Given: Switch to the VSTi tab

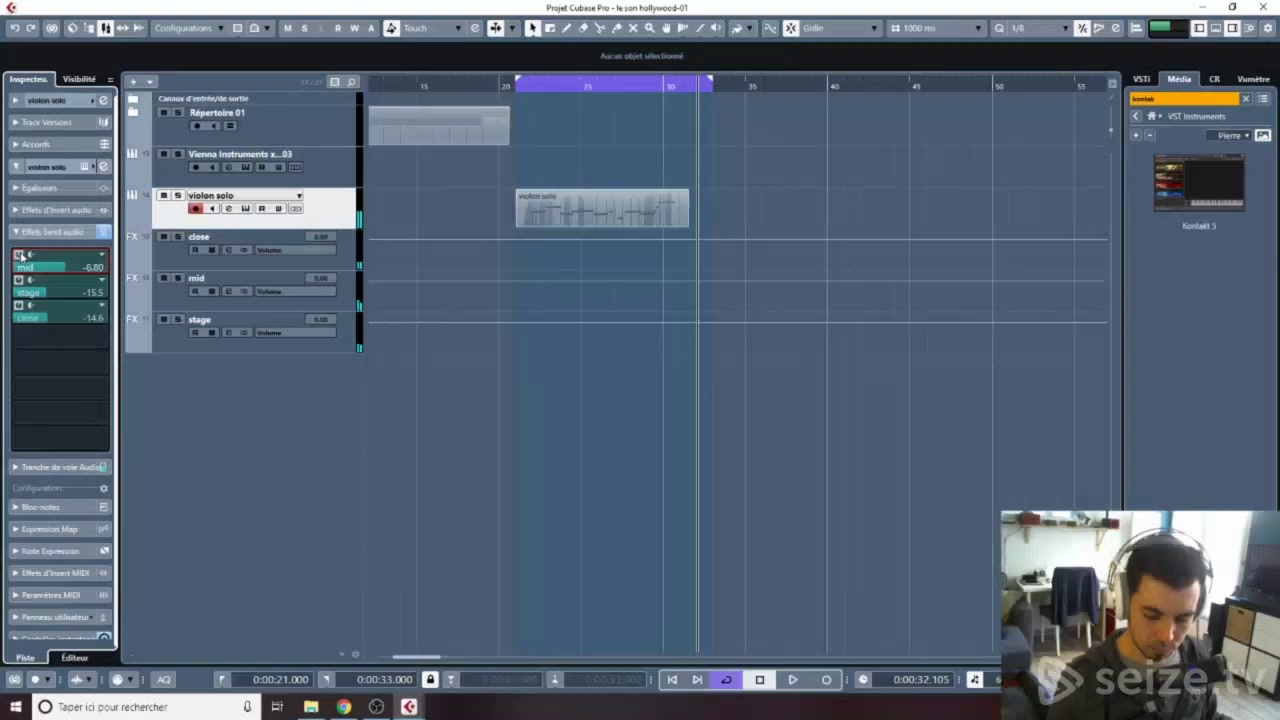Looking at the screenshot, I should click(x=1141, y=79).
